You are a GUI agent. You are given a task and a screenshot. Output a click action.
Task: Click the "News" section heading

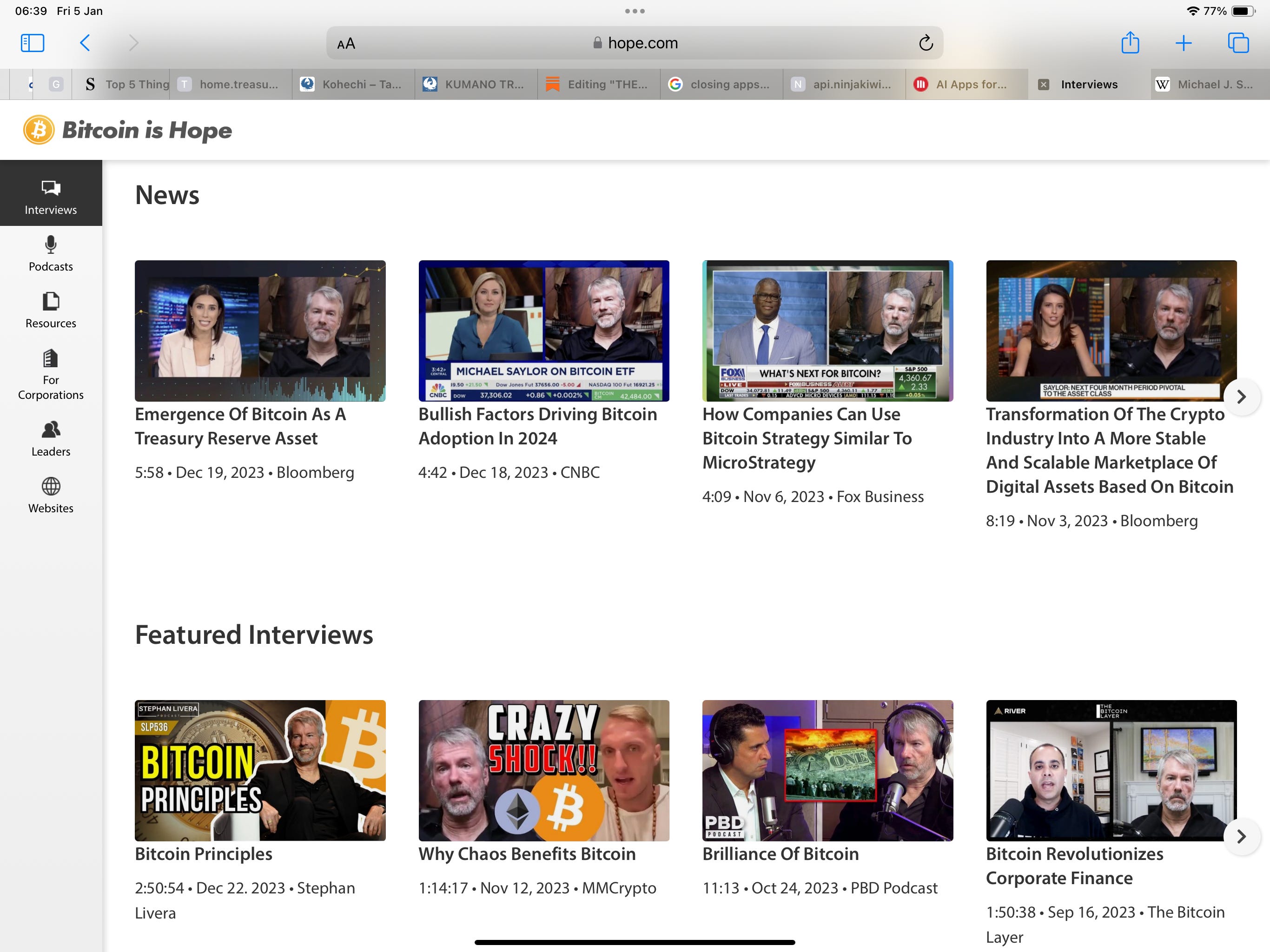(167, 195)
